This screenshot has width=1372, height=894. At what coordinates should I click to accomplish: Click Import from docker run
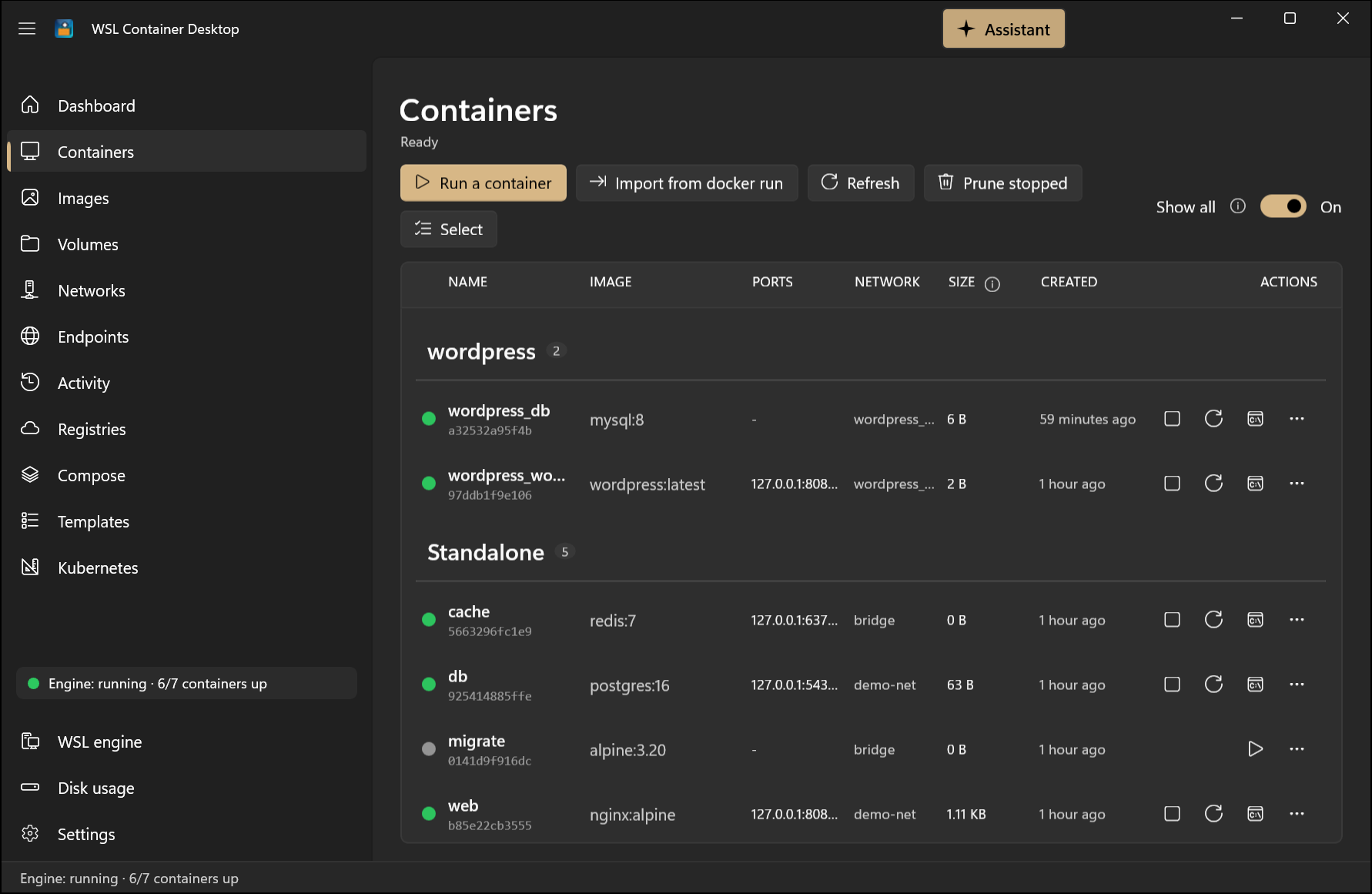pos(687,183)
